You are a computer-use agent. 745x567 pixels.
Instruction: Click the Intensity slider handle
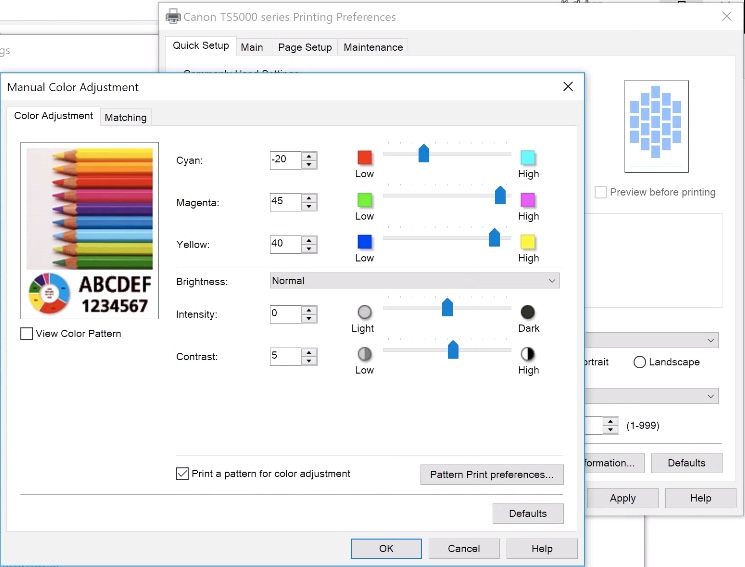pyautogui.click(x=447, y=307)
